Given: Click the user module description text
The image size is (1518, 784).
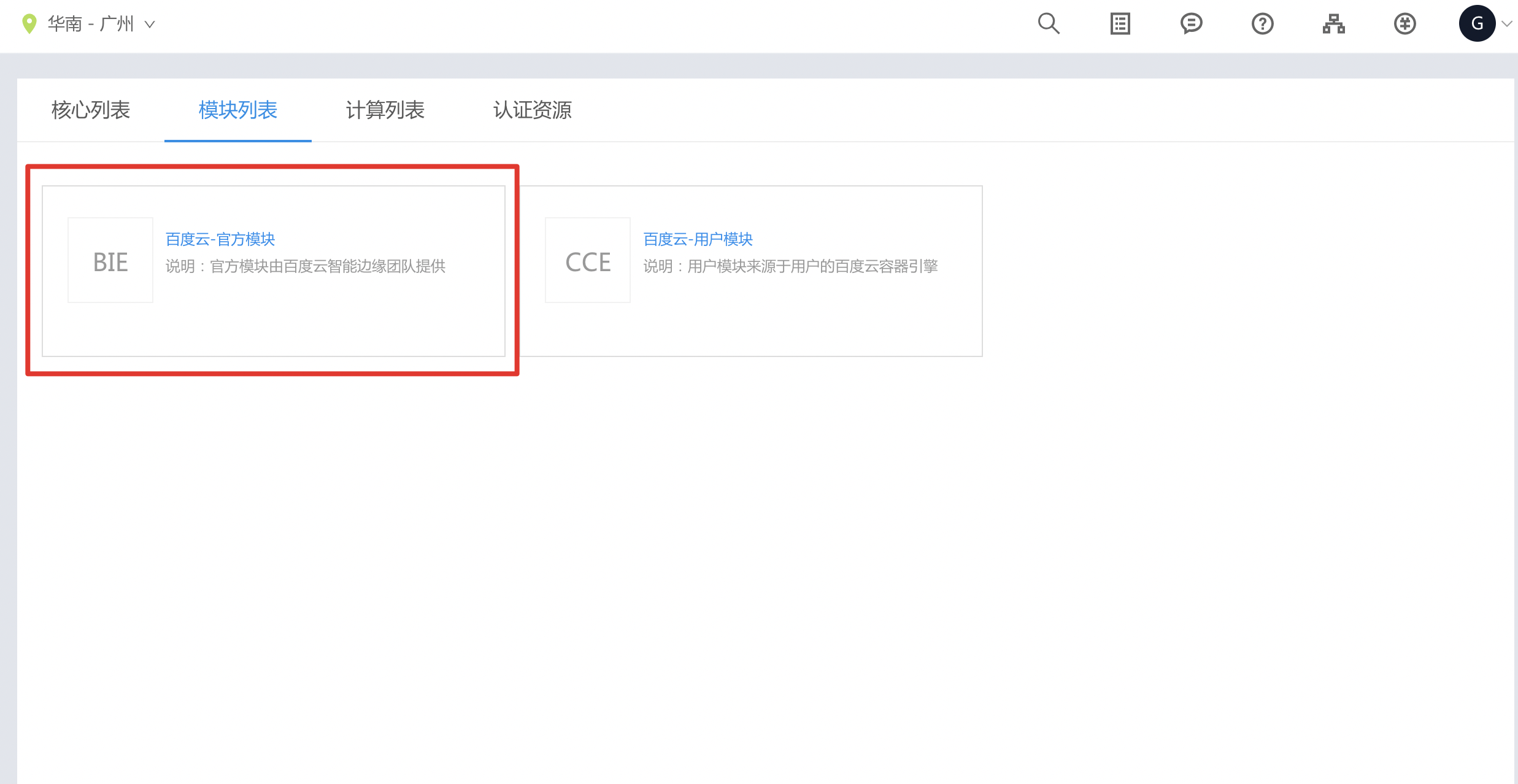Looking at the screenshot, I should 790,266.
